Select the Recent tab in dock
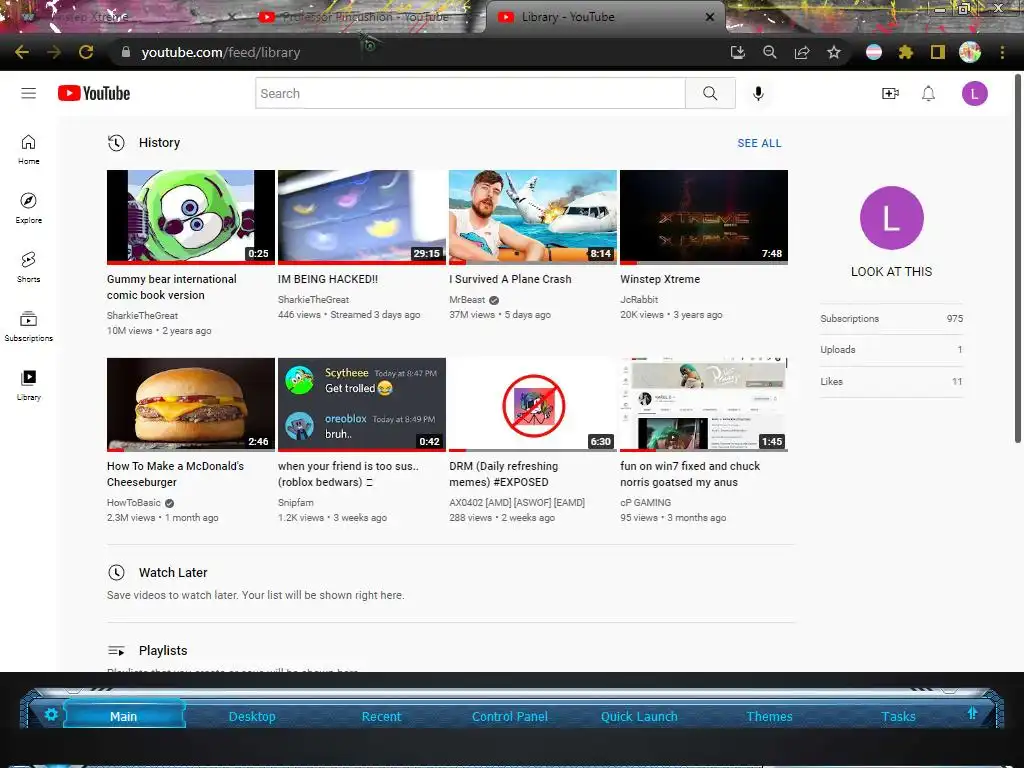This screenshot has width=1024, height=768. point(381,716)
